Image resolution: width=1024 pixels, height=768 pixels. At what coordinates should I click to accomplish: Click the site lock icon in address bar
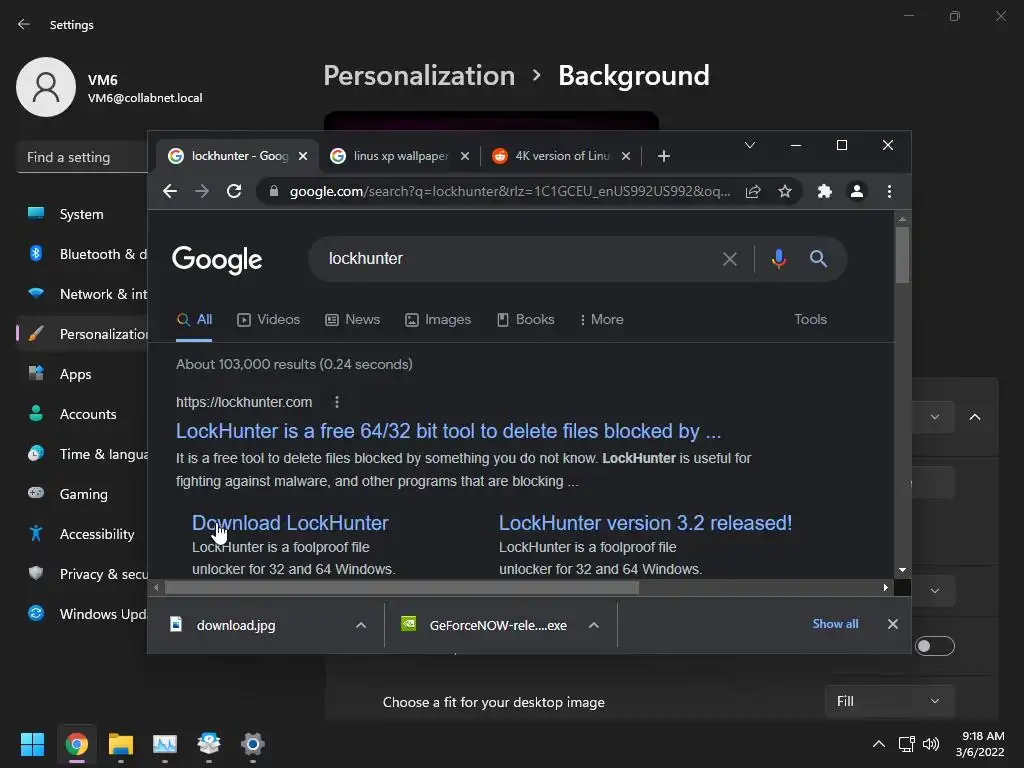coord(274,191)
